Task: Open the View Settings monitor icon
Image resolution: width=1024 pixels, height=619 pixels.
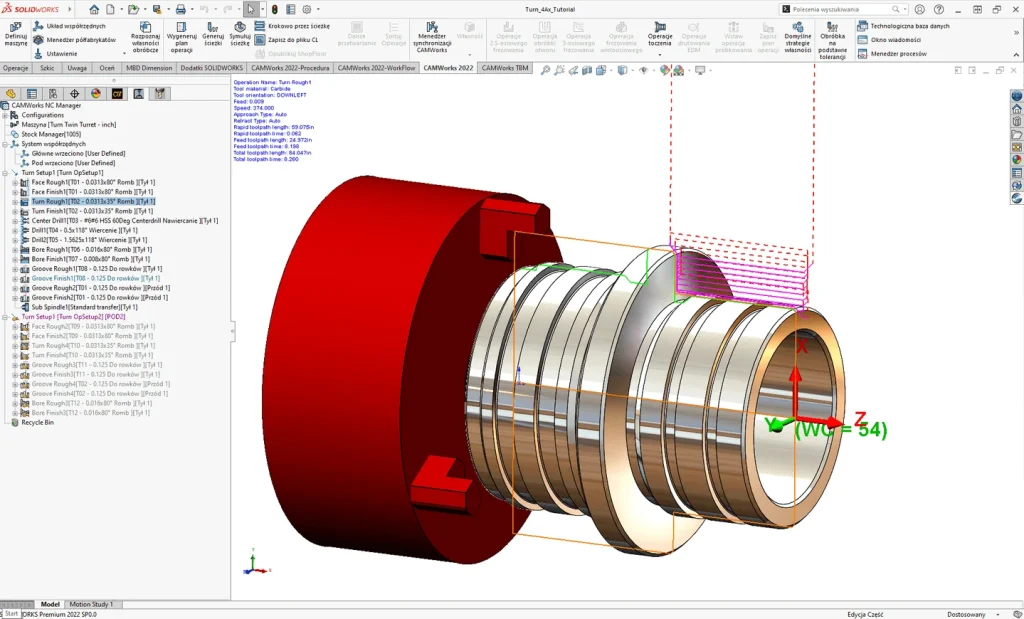Action: [700, 70]
